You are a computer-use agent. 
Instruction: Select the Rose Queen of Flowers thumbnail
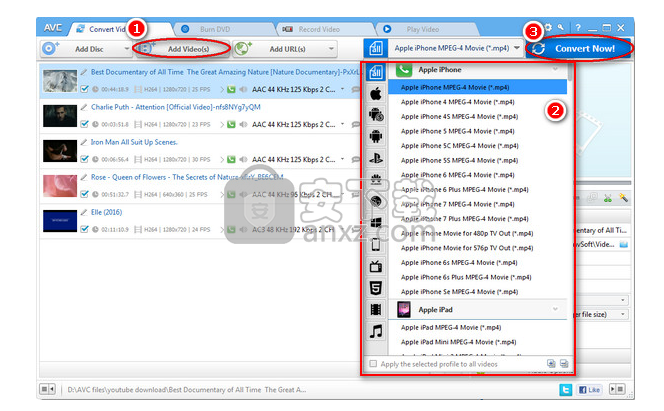click(x=60, y=186)
